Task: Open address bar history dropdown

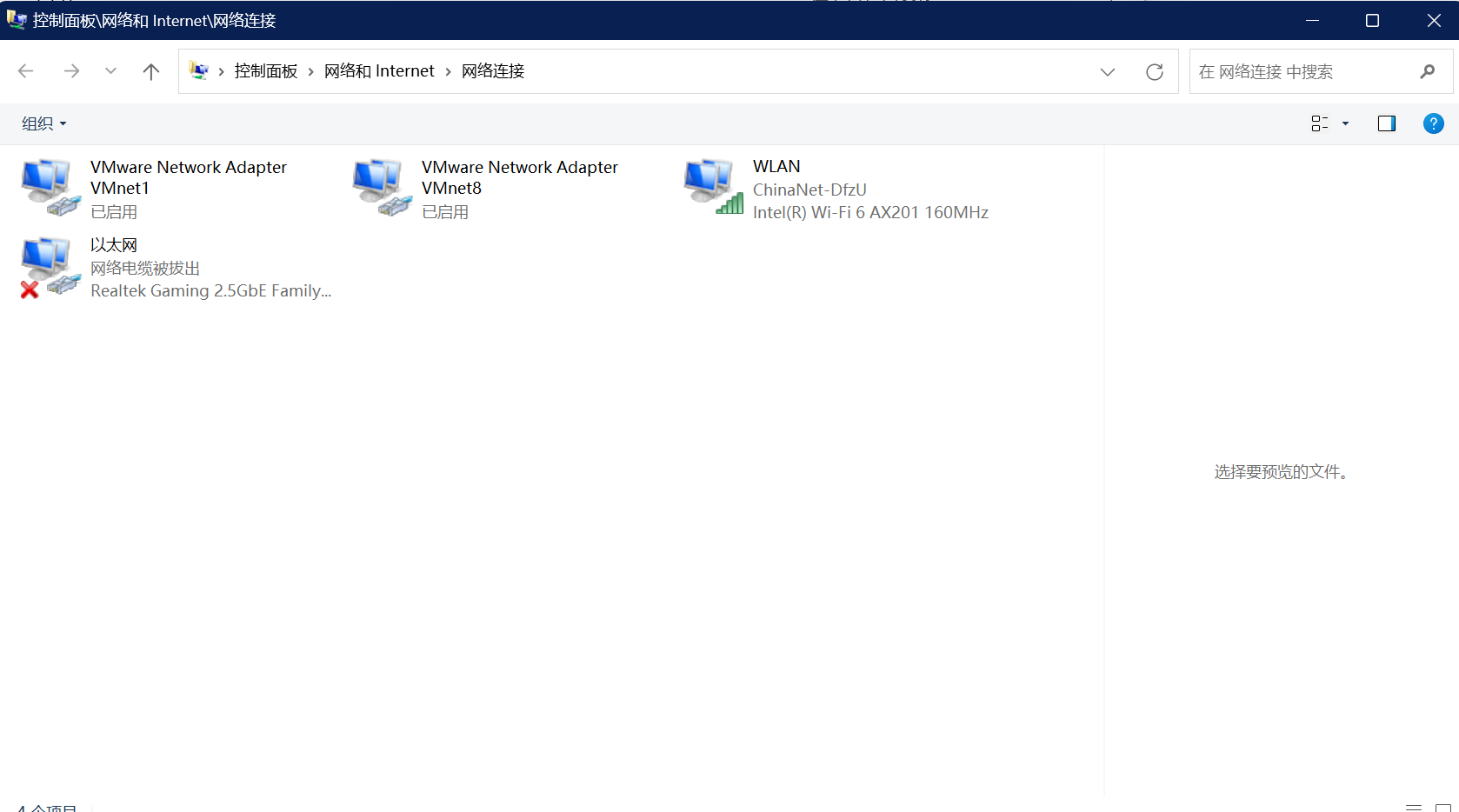Action: (x=1107, y=71)
